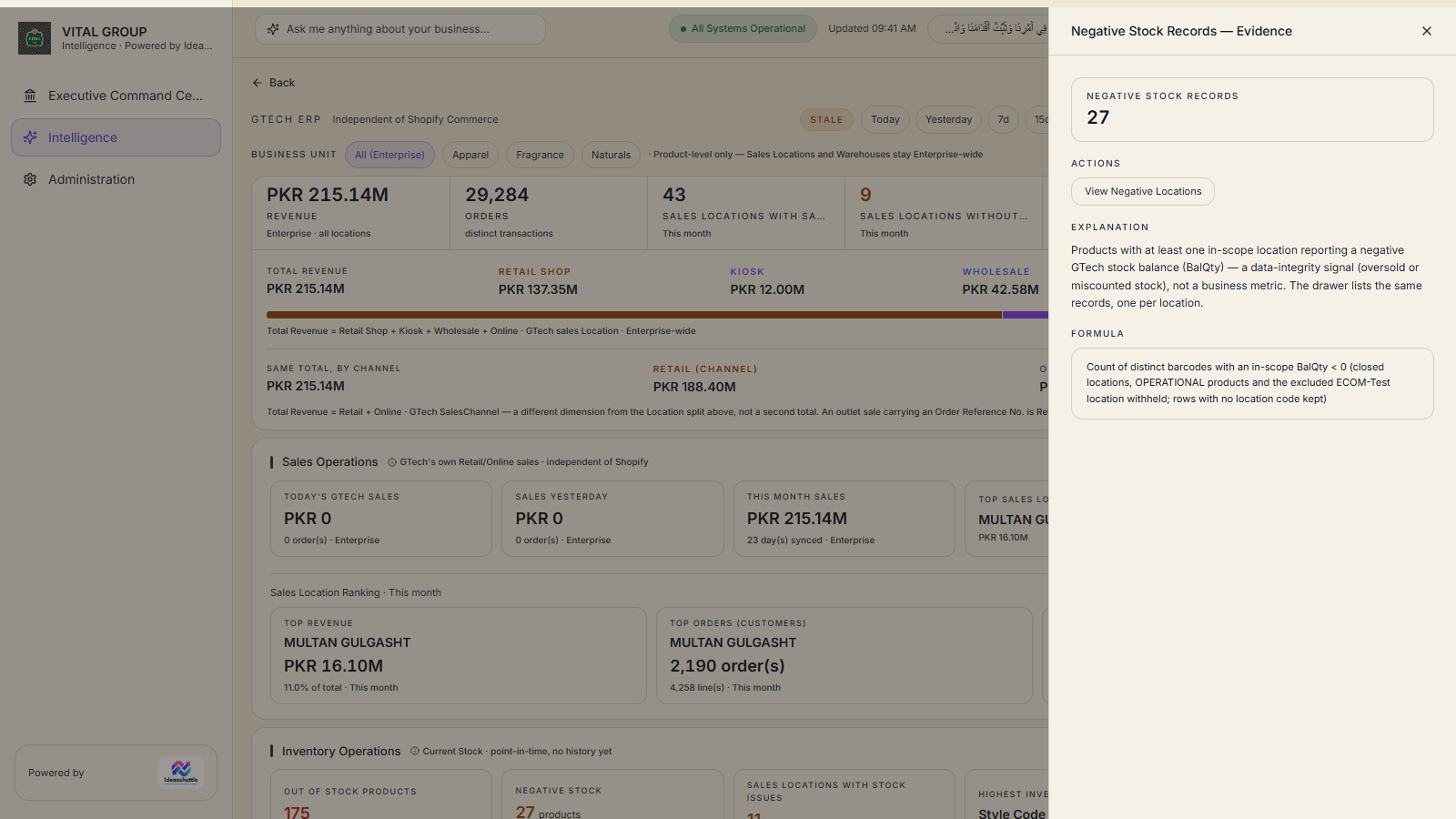1456x819 pixels.
Task: Click All Systems Operational status pill
Action: pyautogui.click(x=743, y=29)
